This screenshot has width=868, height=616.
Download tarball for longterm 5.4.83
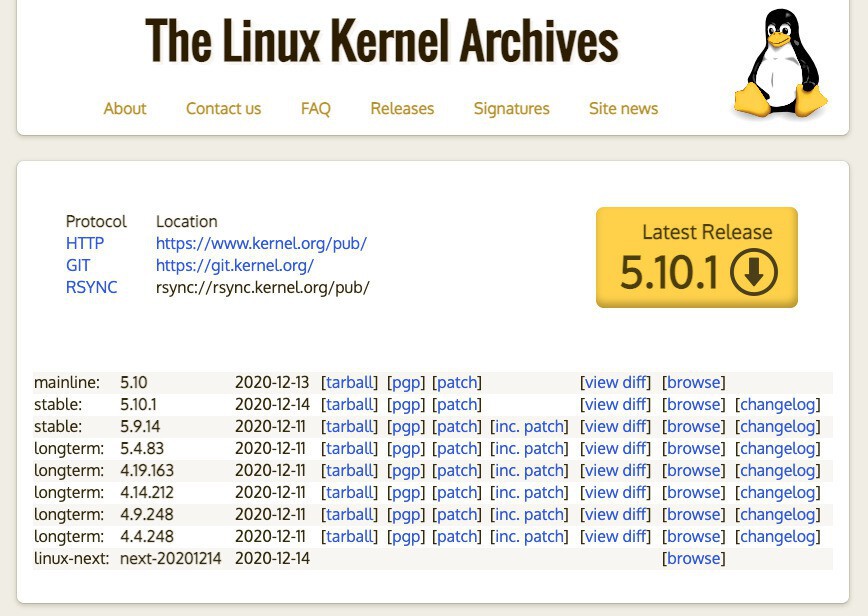[349, 449]
